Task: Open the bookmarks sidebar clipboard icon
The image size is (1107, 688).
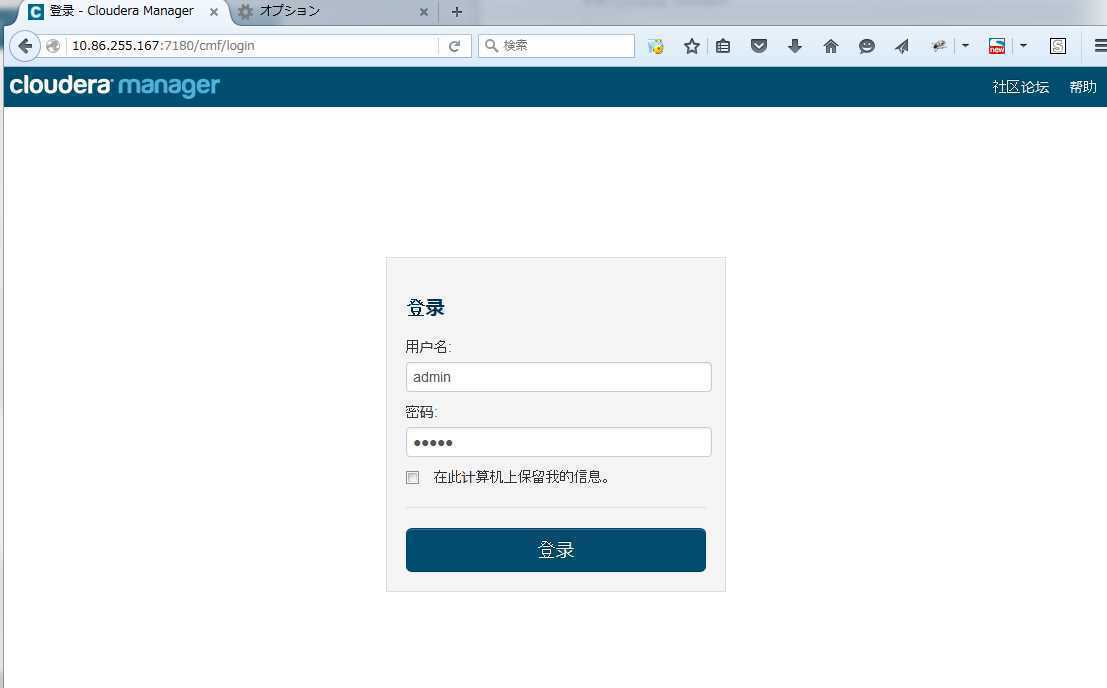Action: (723, 45)
